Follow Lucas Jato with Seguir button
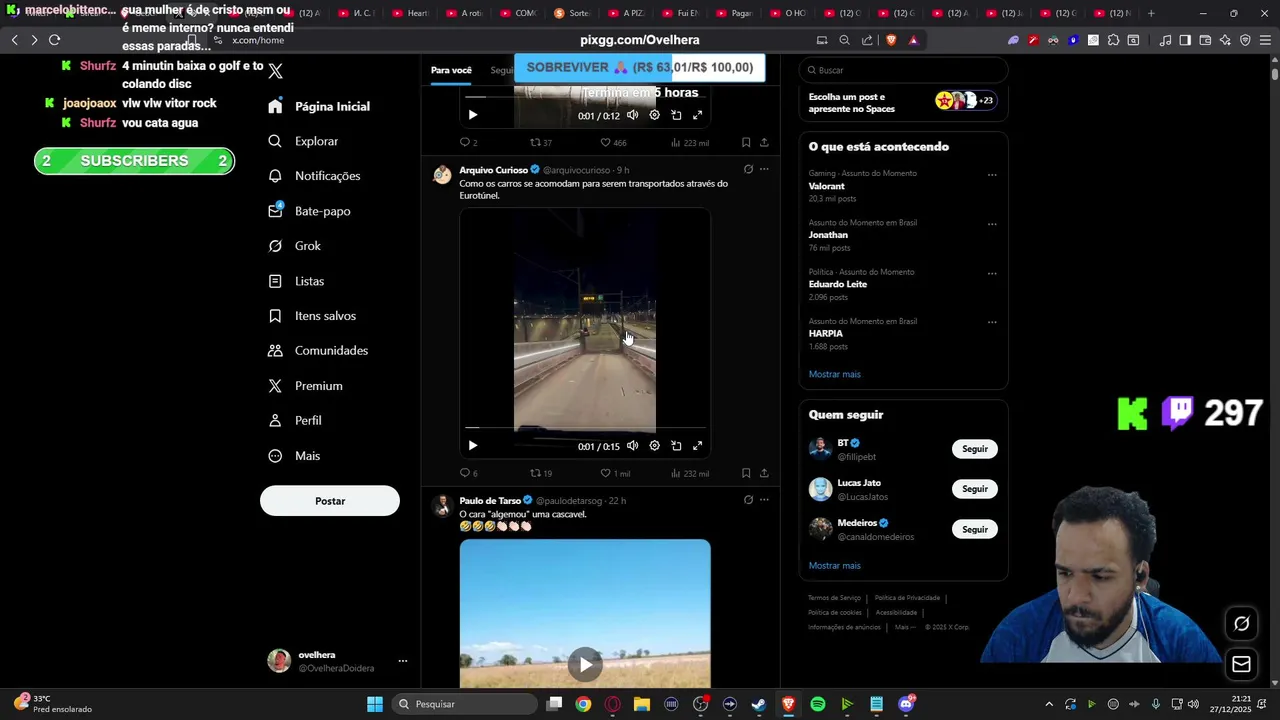 (975, 489)
